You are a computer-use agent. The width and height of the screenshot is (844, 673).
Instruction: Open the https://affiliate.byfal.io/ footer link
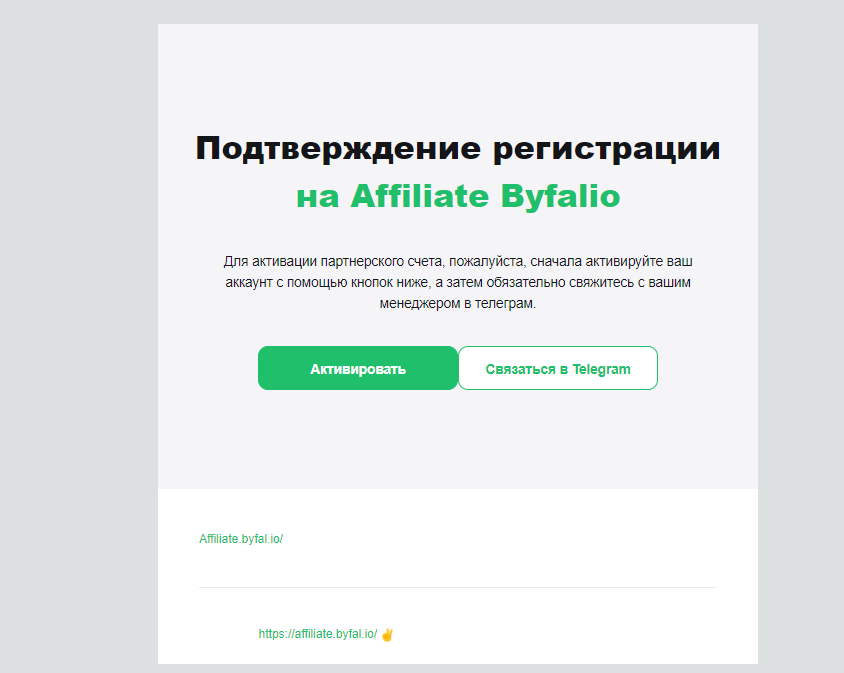click(318, 634)
